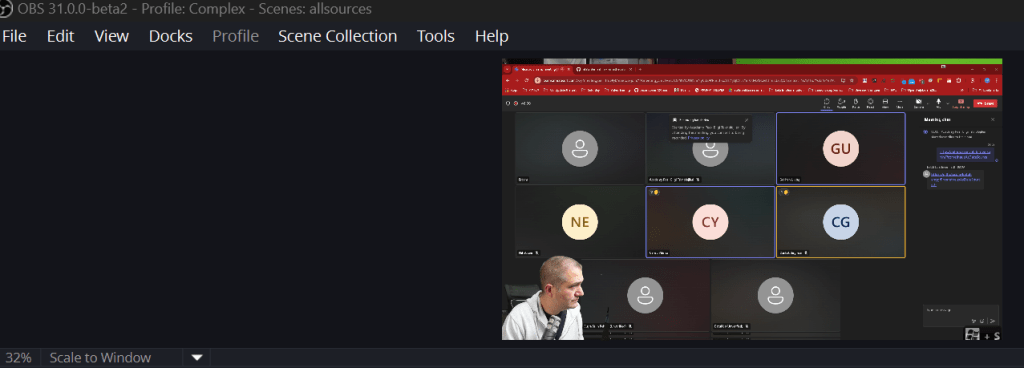Click the Mic icon in meeting toolbar
Image resolution: width=1024 pixels, height=368 pixels.
click(938, 103)
